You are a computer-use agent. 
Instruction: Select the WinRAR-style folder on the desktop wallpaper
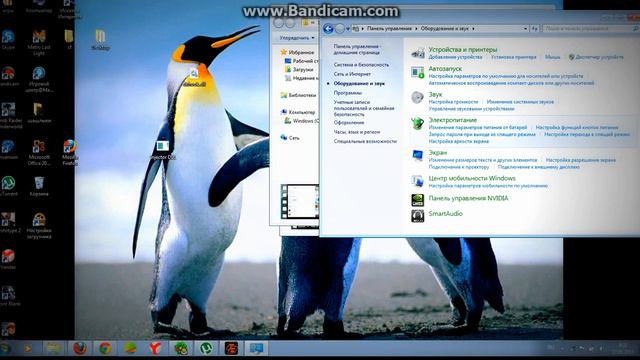coord(100,40)
